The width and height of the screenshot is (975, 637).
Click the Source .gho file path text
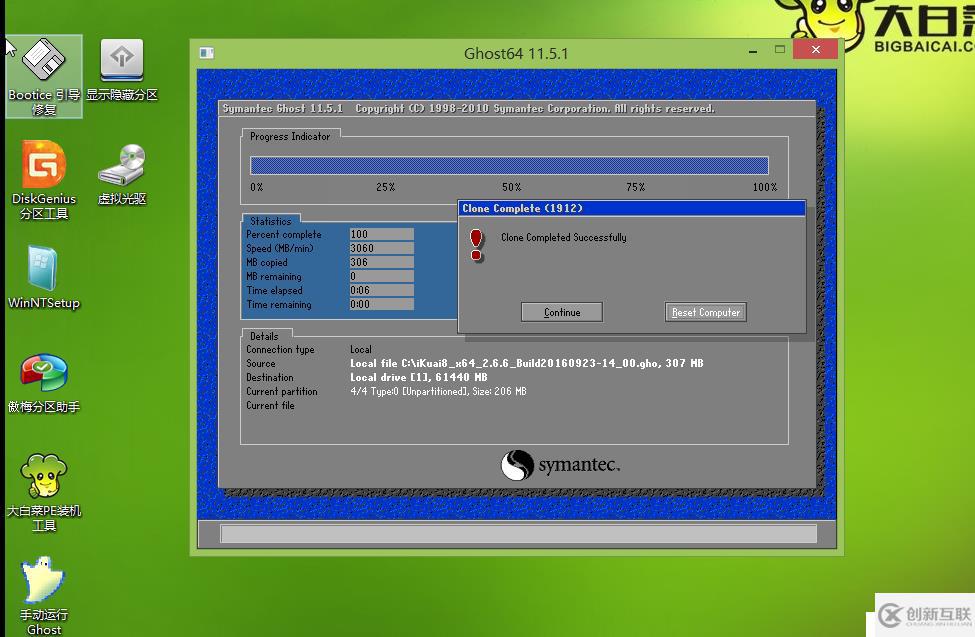pyautogui.click(x=526, y=363)
